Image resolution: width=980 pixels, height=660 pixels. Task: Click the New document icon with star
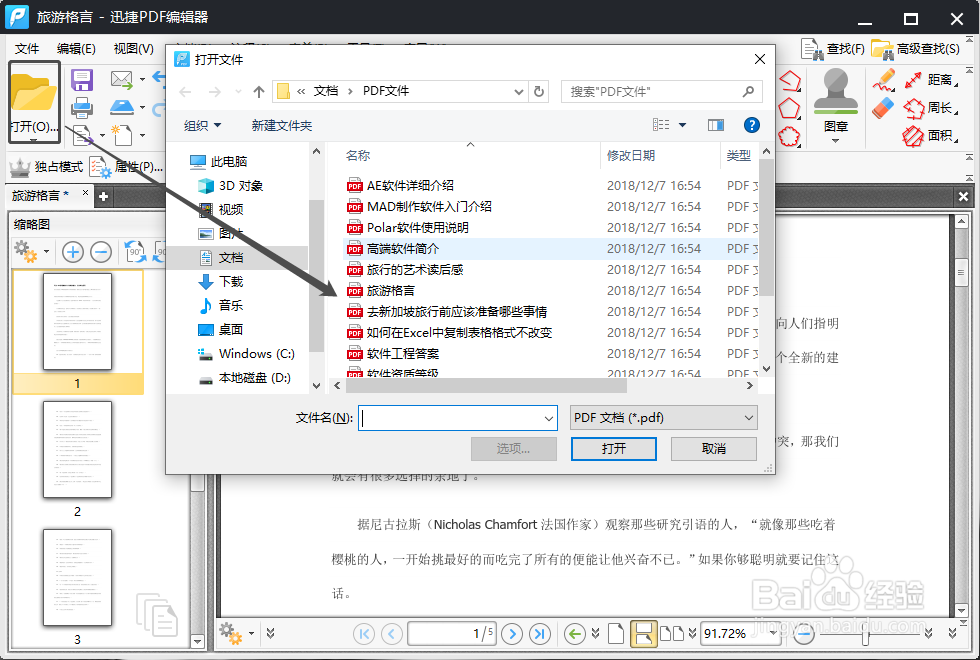coord(121,134)
